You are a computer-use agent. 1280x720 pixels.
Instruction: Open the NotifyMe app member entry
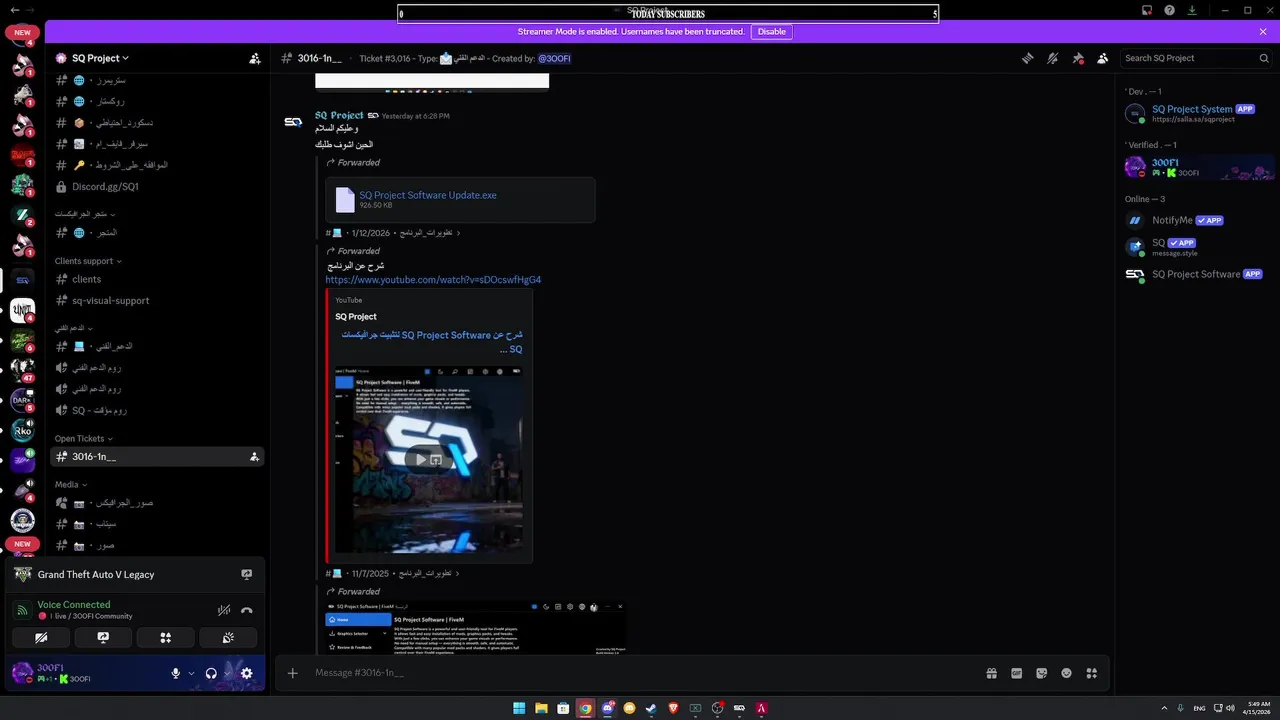[1198, 220]
